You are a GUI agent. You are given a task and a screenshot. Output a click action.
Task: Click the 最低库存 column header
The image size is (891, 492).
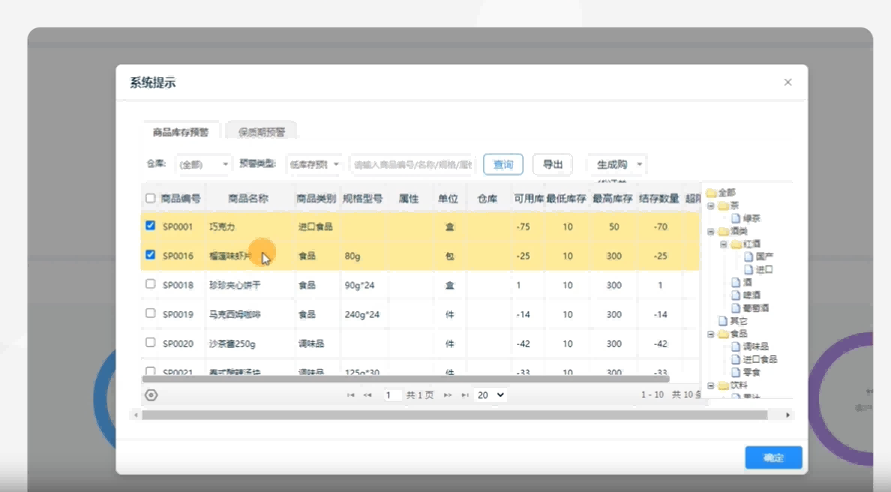pos(567,198)
